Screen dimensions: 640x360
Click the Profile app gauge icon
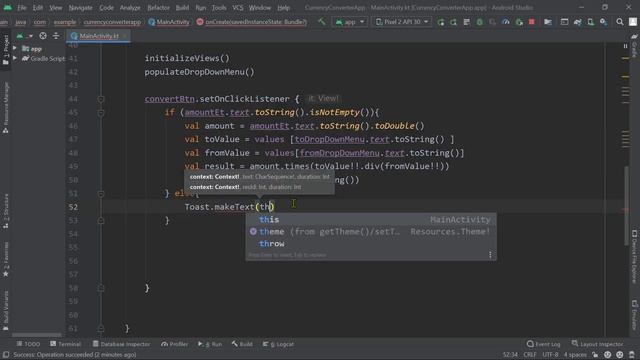pyautogui.click(x=506, y=22)
